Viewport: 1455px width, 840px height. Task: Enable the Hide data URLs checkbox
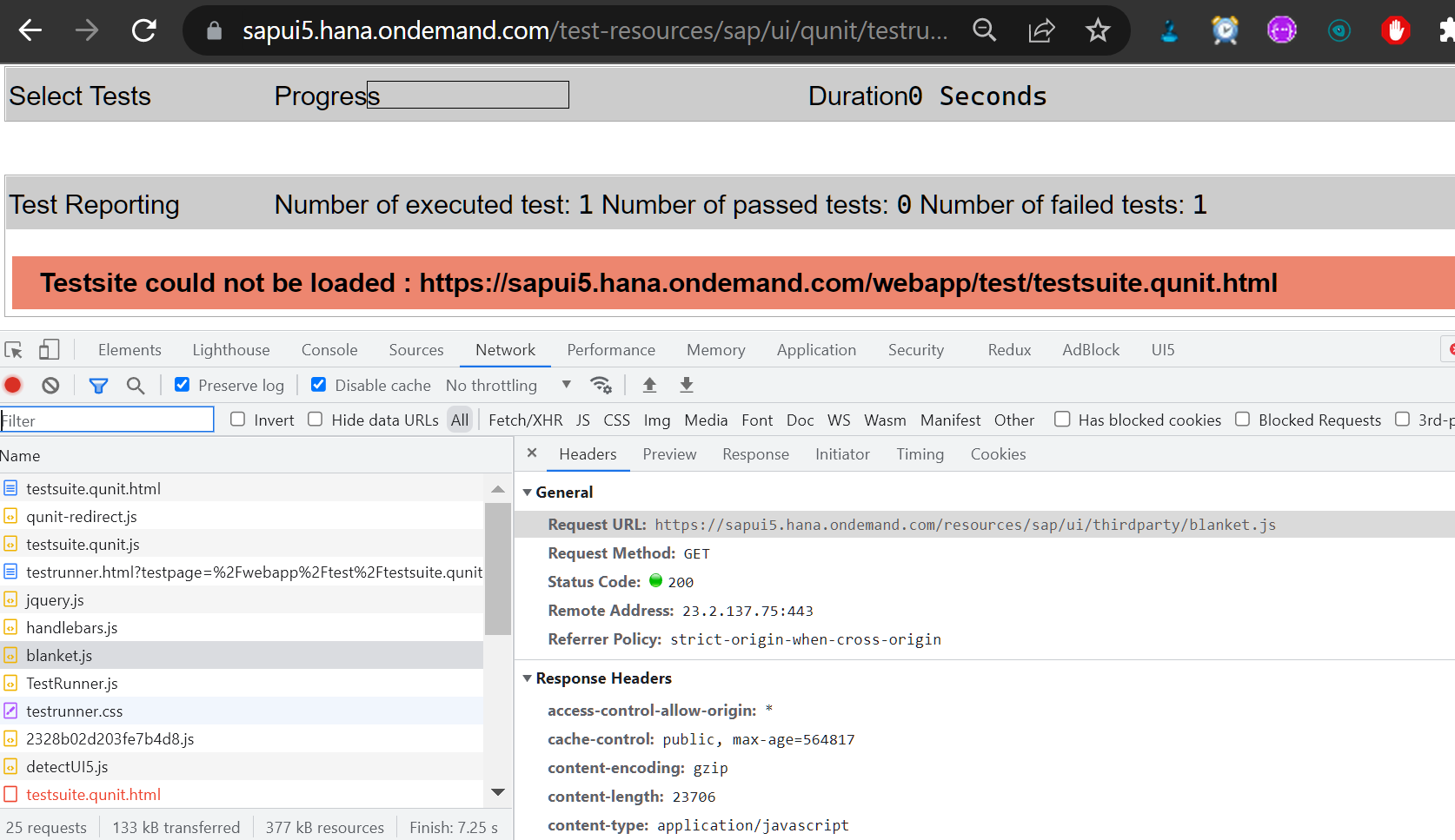[x=316, y=419]
